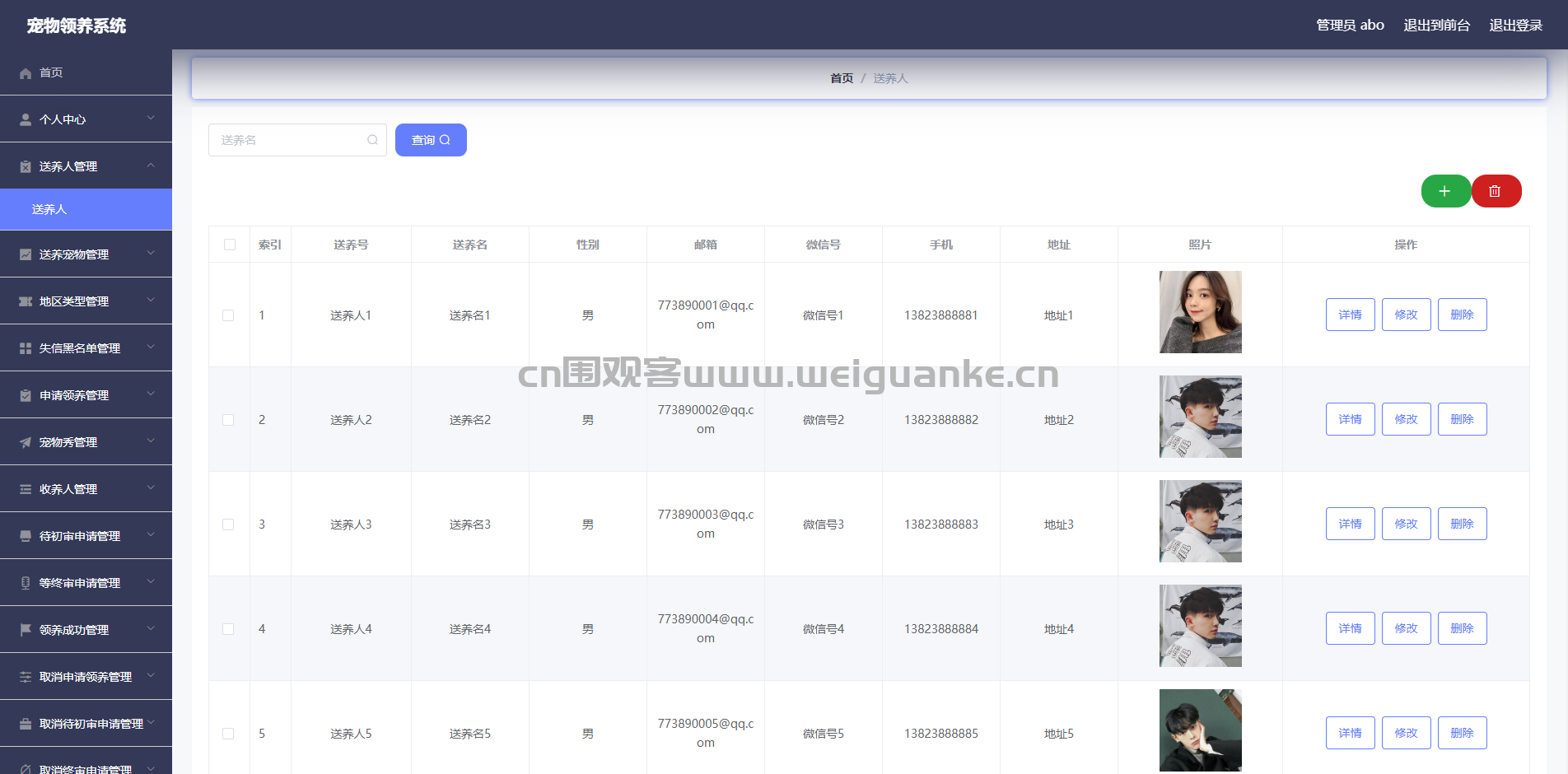Viewport: 1568px width, 774px height.
Task: Click the paper plane icon beside 宠物秀管理
Action: point(26,442)
